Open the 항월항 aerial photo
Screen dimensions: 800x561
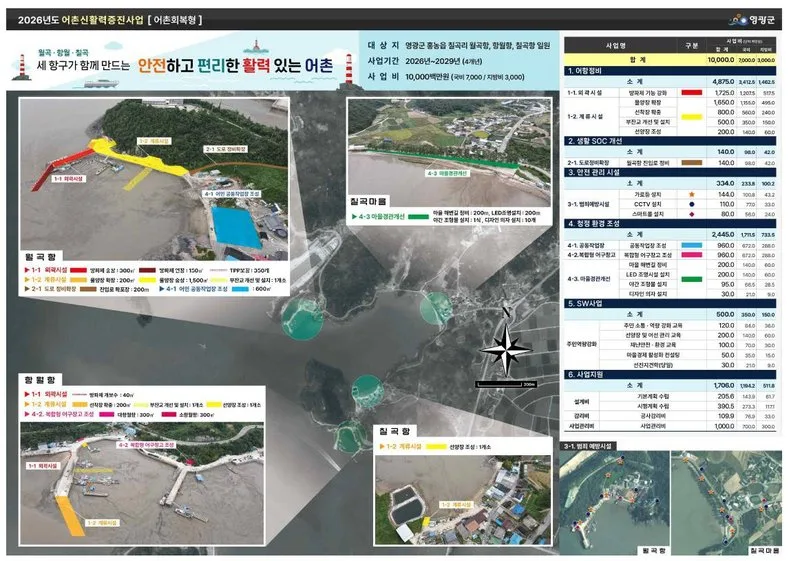(142, 483)
